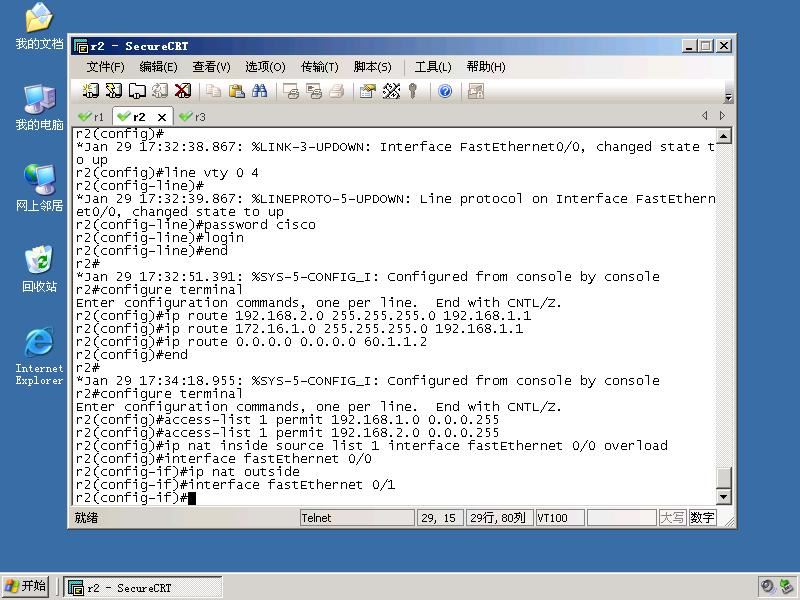This screenshot has width=800, height=600.
Task: Click the Telnet status bar field
Action: (357, 518)
